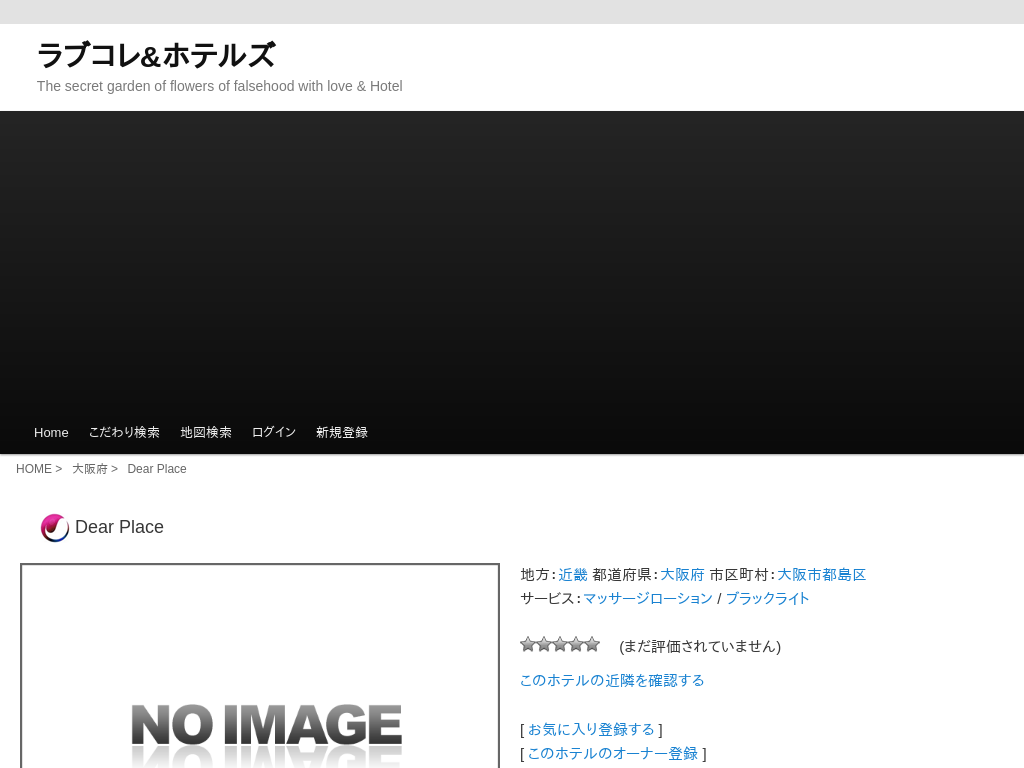Click the Dear Place hotel heading
This screenshot has width=1024, height=768.
coord(120,527)
